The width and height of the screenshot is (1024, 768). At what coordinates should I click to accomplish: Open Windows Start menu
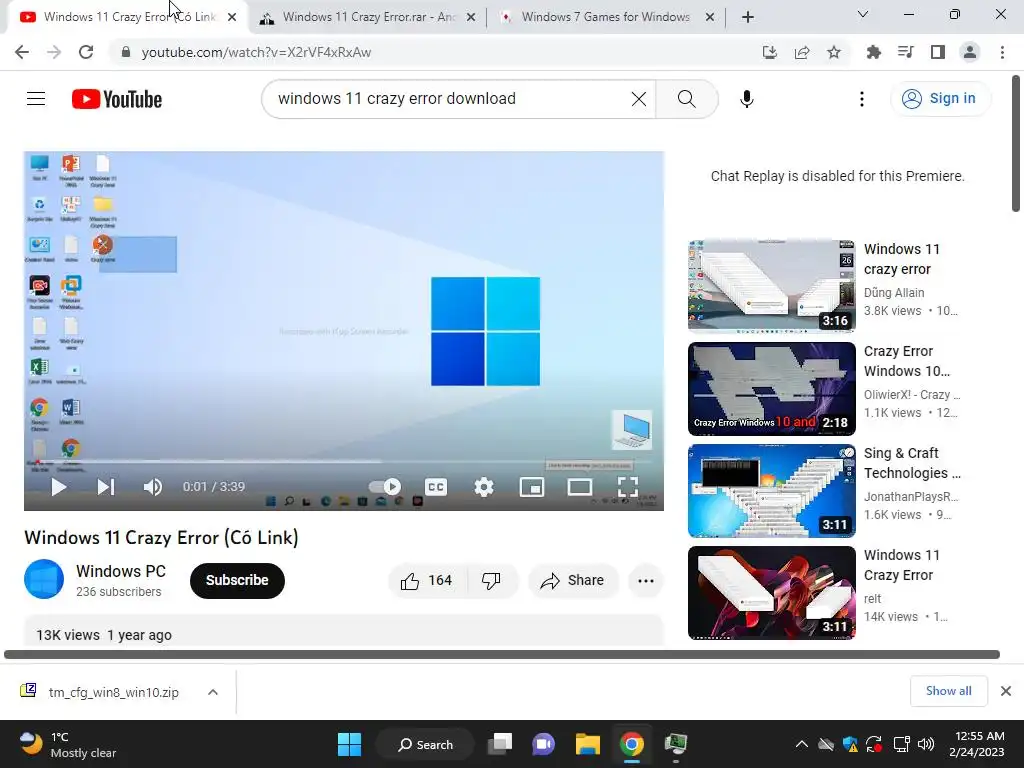(349, 744)
